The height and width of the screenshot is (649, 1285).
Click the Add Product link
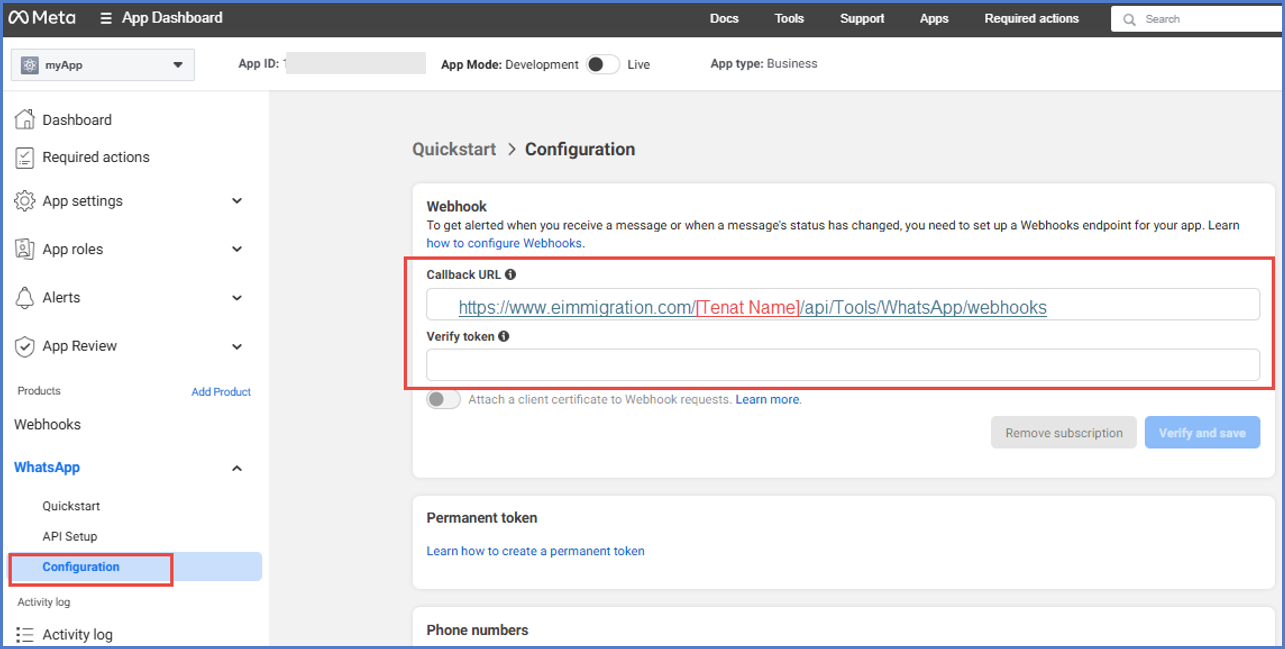pos(221,392)
